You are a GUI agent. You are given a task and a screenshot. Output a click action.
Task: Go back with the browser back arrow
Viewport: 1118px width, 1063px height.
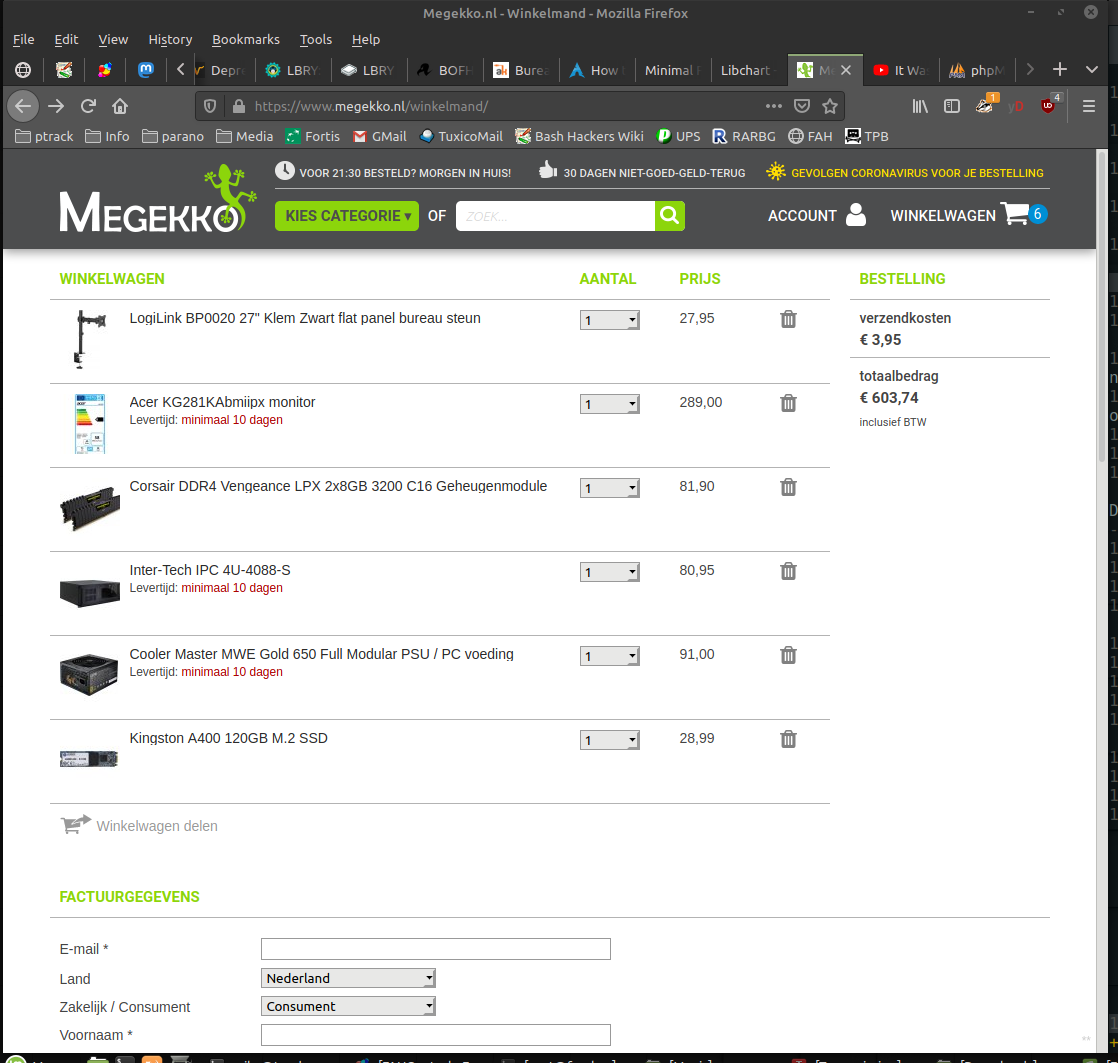click(23, 106)
